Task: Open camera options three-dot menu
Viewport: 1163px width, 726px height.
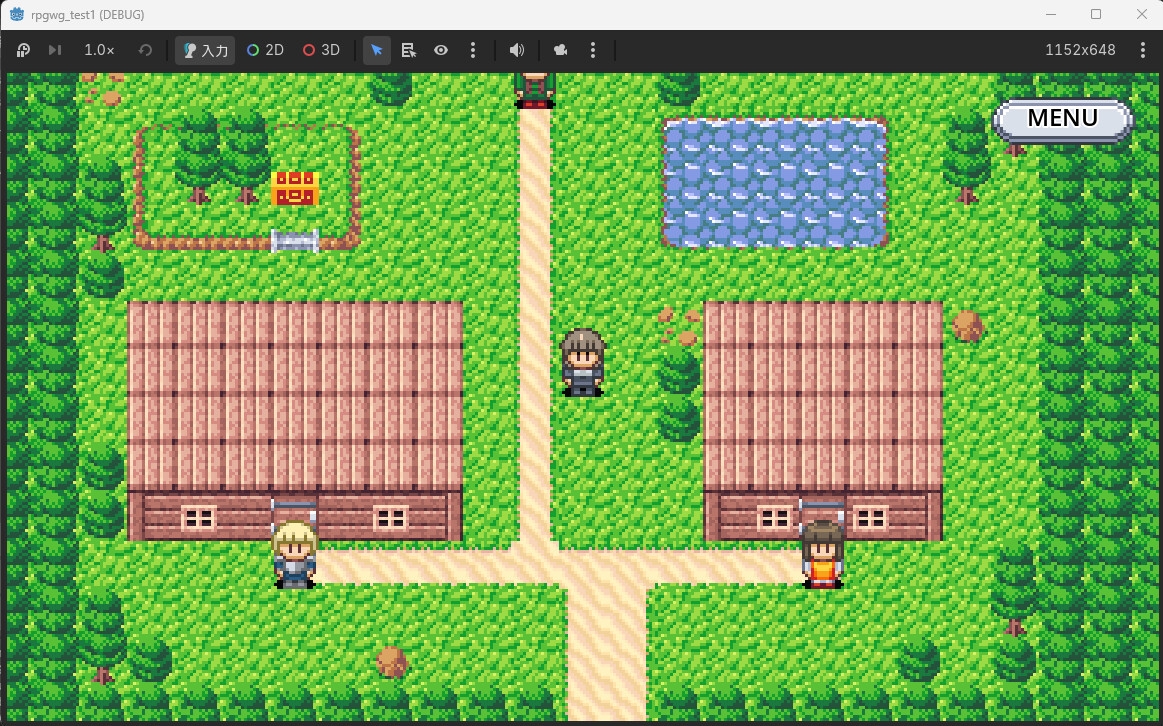Action: pos(593,50)
